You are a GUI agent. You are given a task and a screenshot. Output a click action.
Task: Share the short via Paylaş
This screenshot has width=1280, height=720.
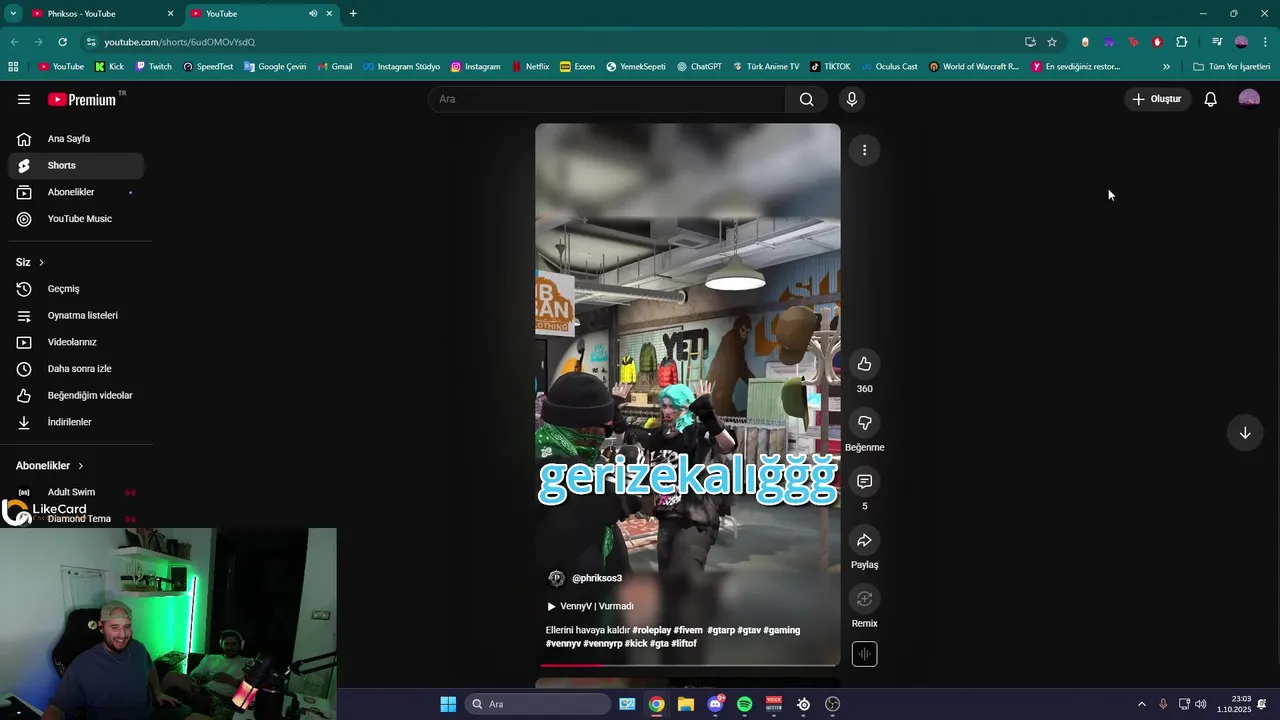coord(864,541)
